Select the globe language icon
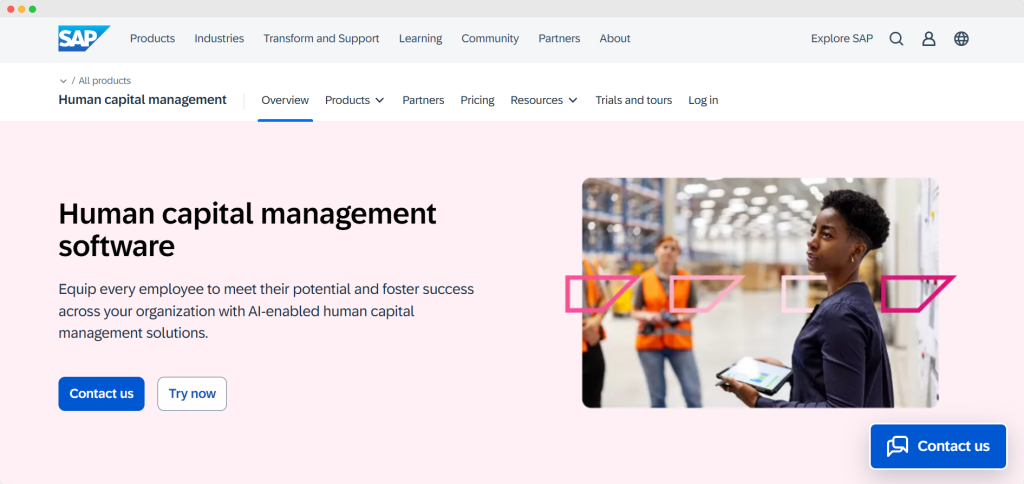This screenshot has height=484, width=1024. point(961,39)
